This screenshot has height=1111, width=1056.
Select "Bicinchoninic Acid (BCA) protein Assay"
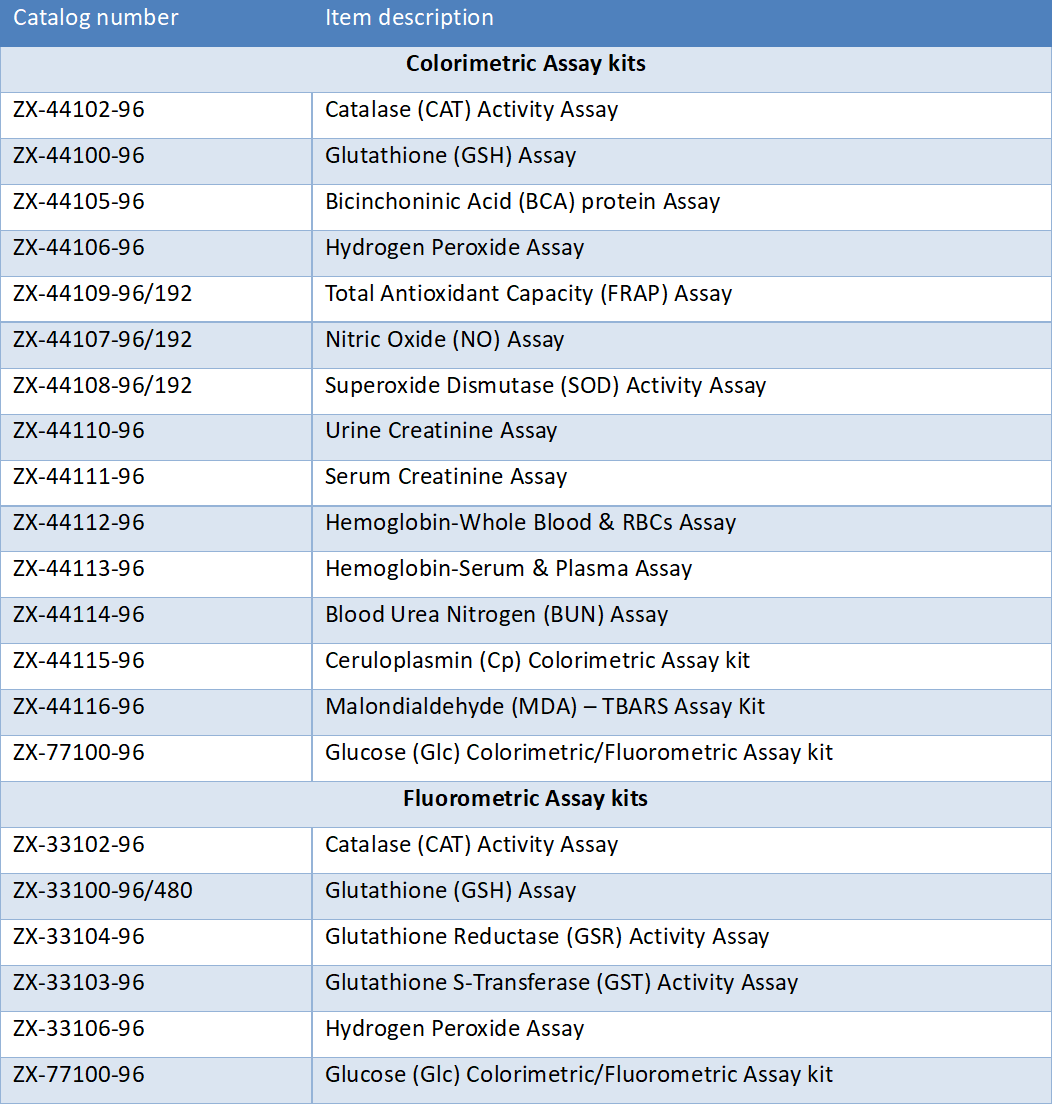(522, 202)
